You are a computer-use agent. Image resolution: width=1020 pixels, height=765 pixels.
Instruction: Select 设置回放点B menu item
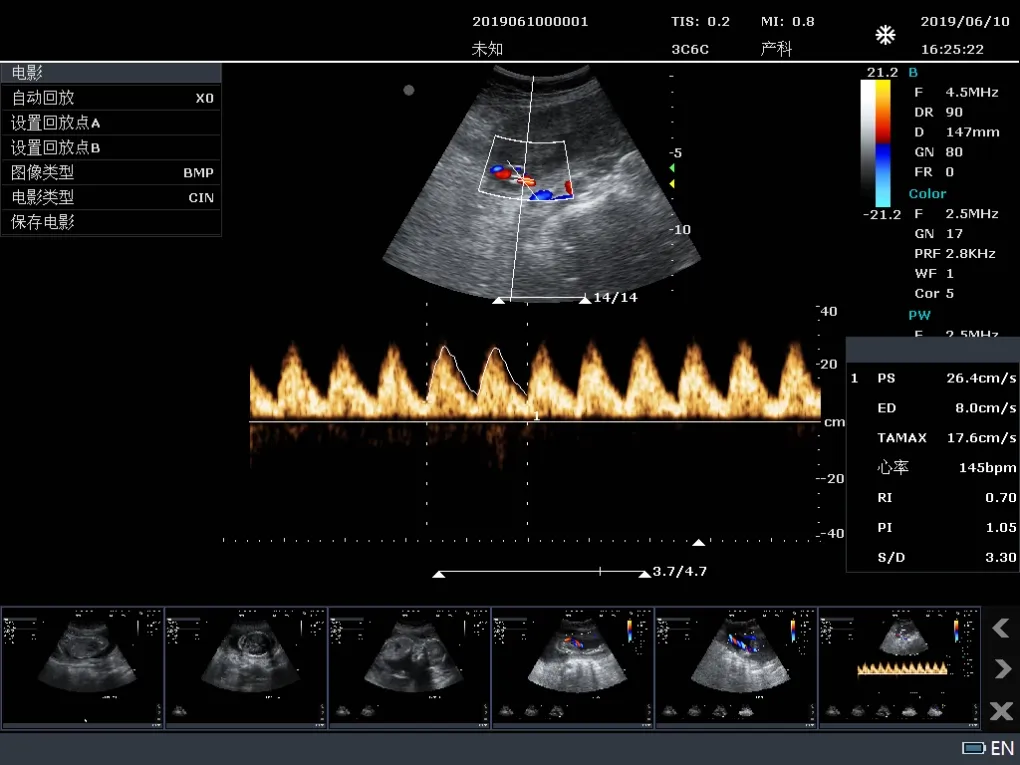pos(111,148)
